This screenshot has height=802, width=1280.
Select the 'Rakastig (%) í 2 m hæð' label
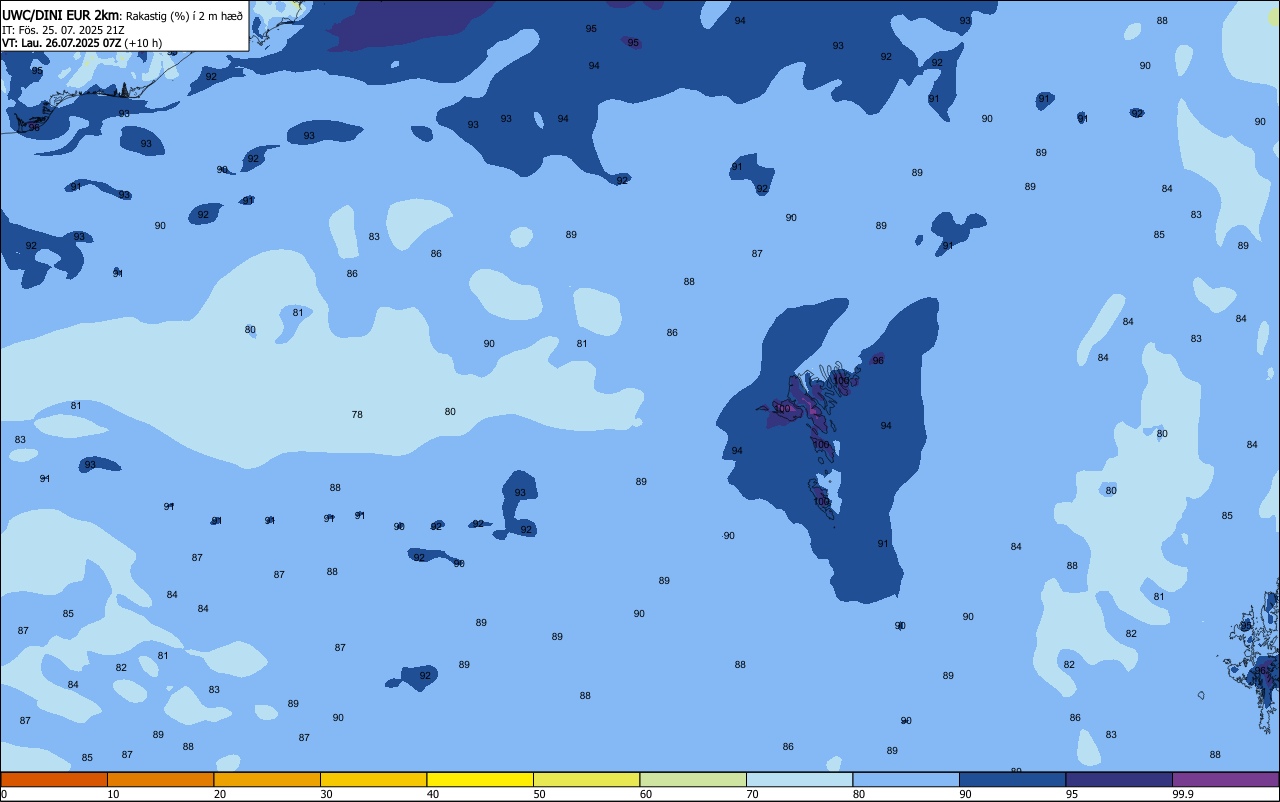[x=184, y=15]
